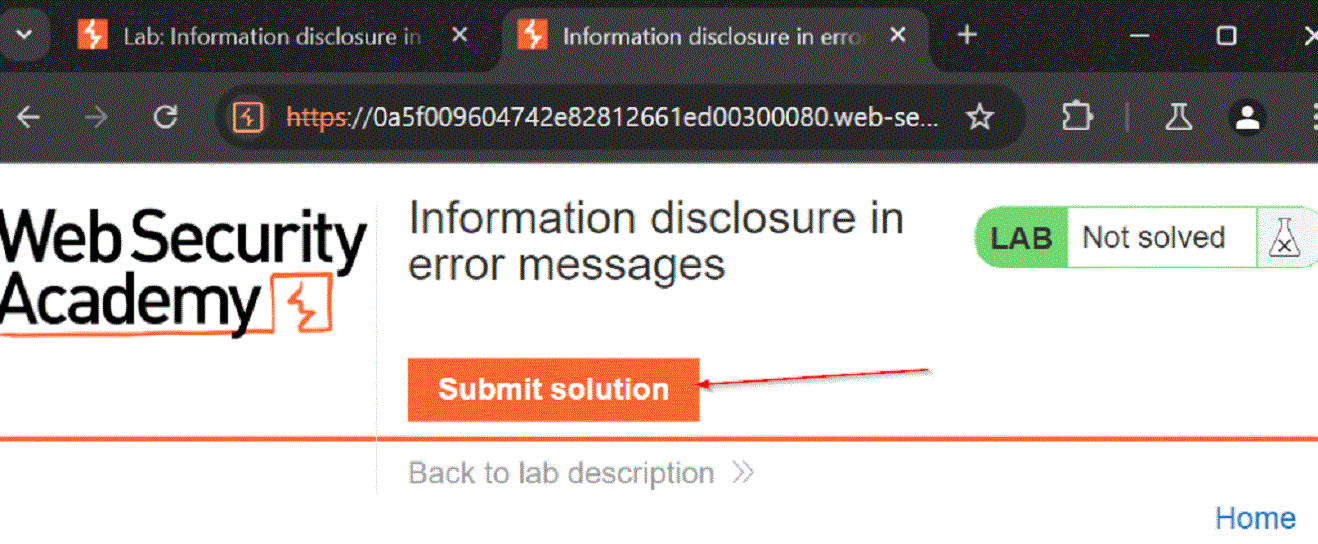Click the forward navigation arrow
Screen dimensions: 1318x544
(x=96, y=118)
